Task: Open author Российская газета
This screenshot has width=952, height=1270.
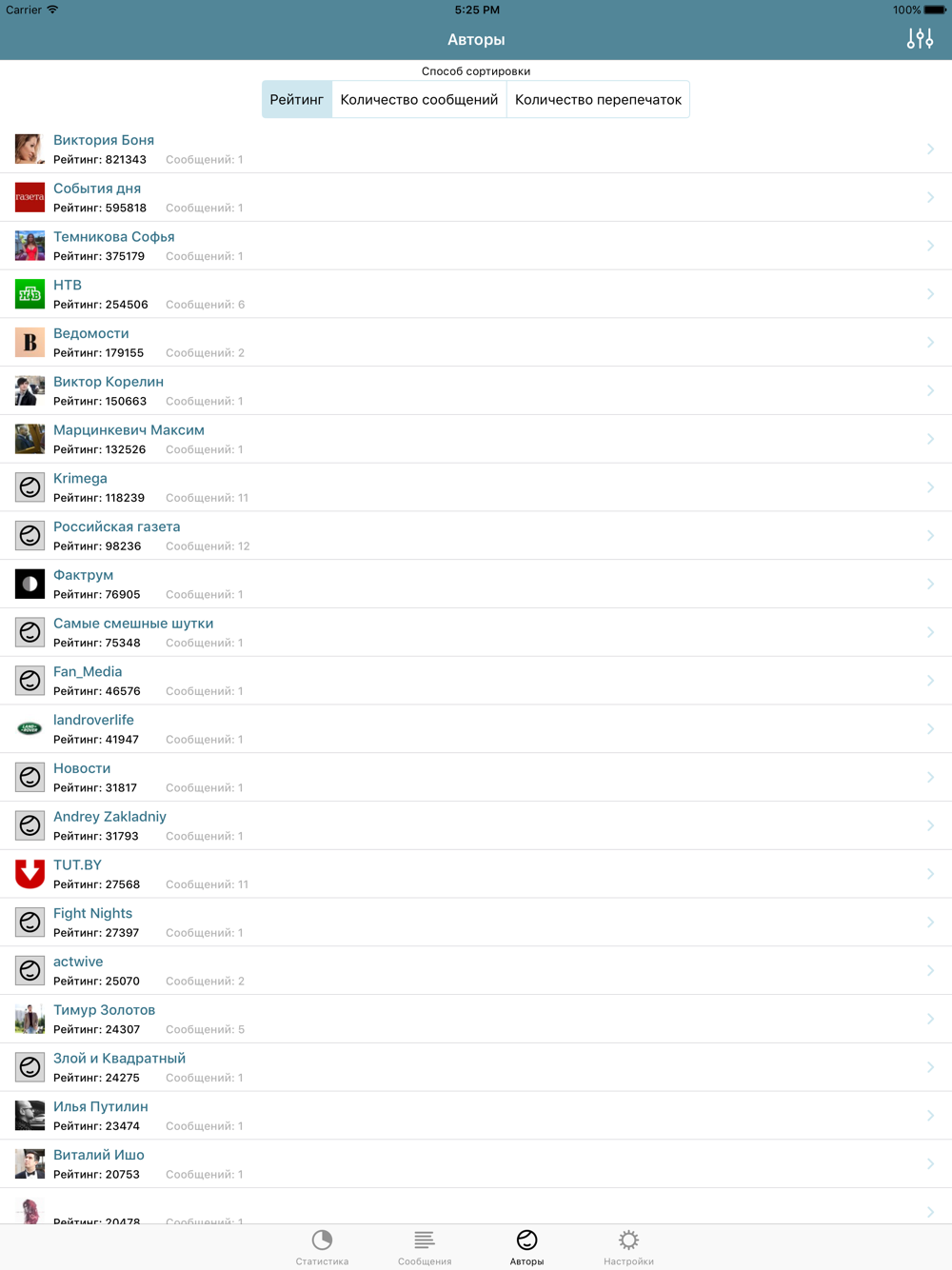Action: click(476, 535)
